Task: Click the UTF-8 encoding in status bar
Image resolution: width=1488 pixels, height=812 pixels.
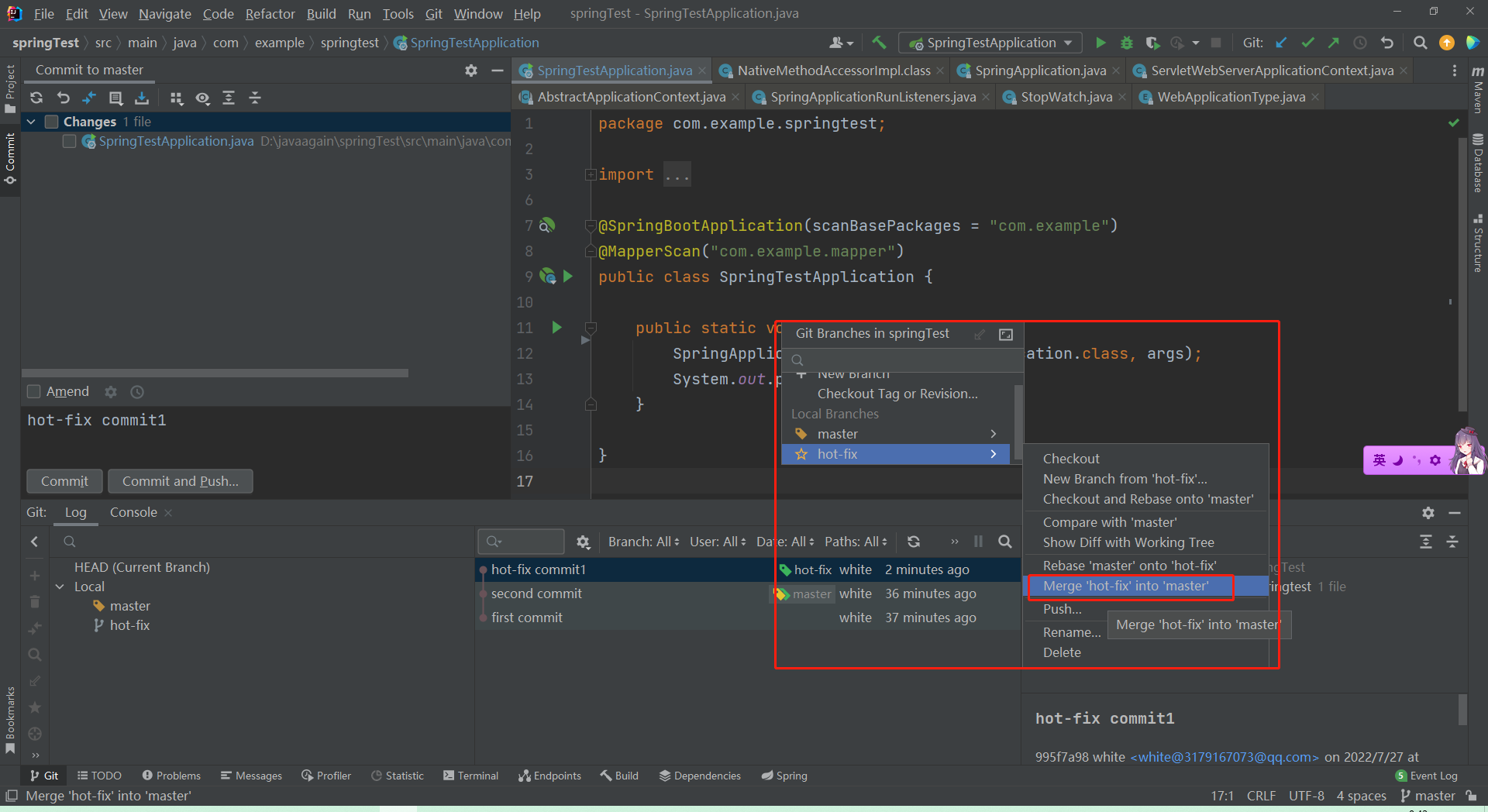Action: tap(1306, 796)
